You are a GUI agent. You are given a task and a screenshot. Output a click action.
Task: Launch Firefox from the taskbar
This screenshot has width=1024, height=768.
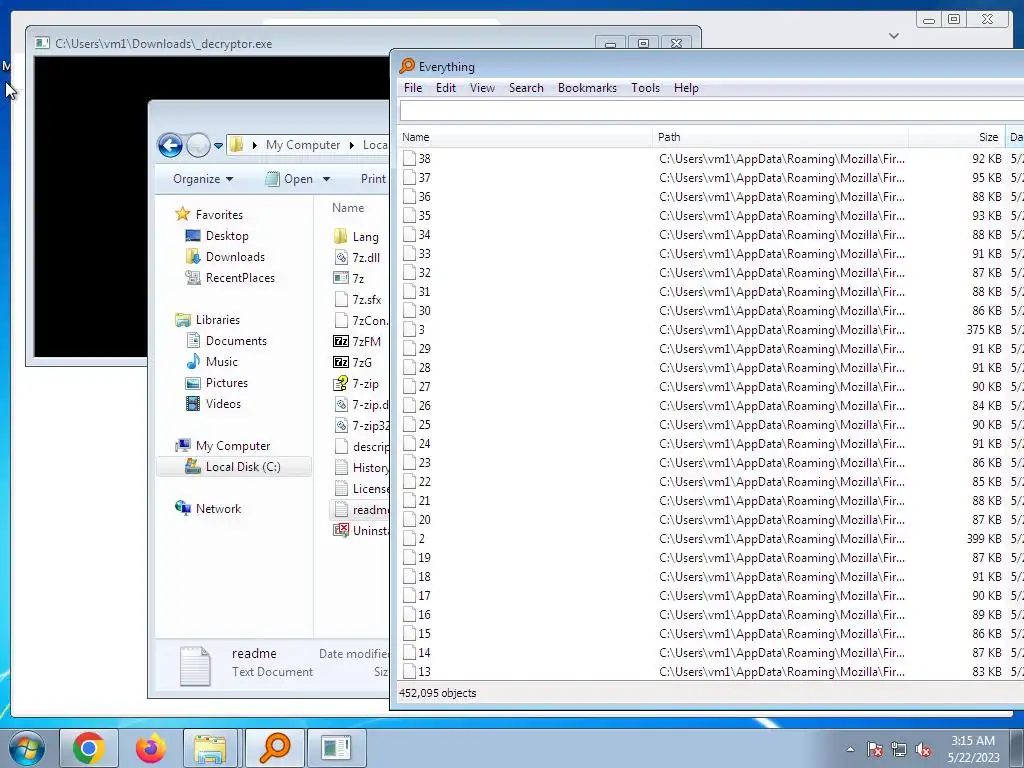[x=150, y=748]
